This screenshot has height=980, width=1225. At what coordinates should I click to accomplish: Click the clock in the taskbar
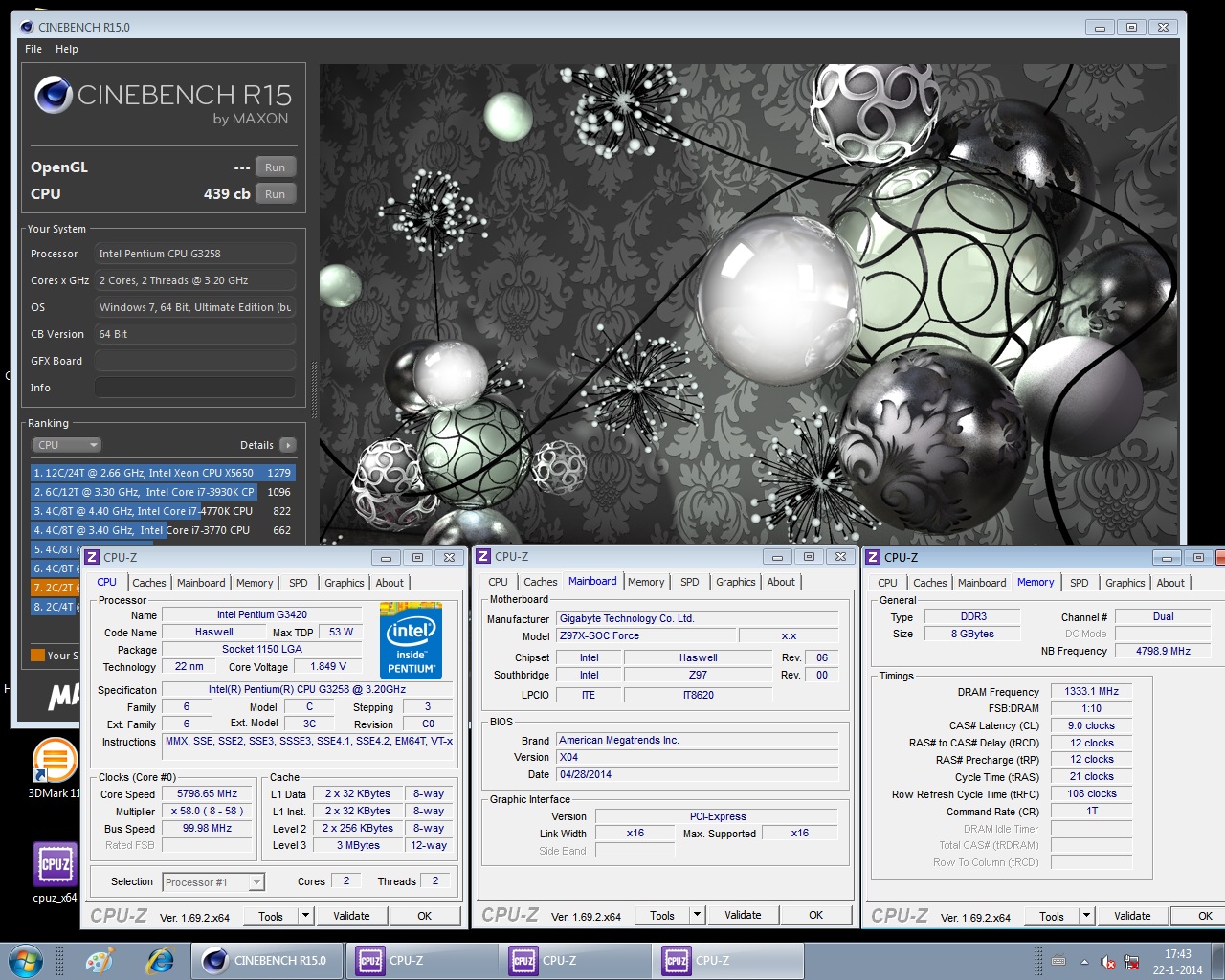point(1178,962)
